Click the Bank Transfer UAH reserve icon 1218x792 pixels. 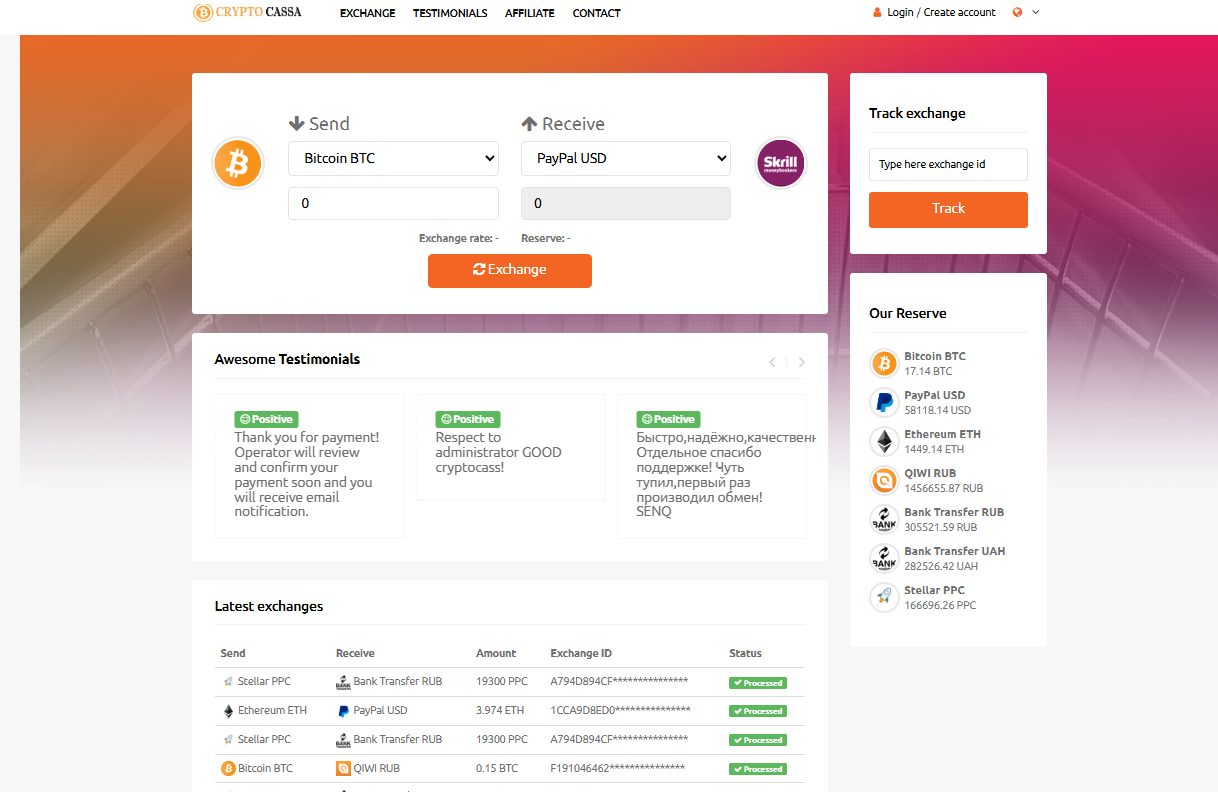point(884,558)
